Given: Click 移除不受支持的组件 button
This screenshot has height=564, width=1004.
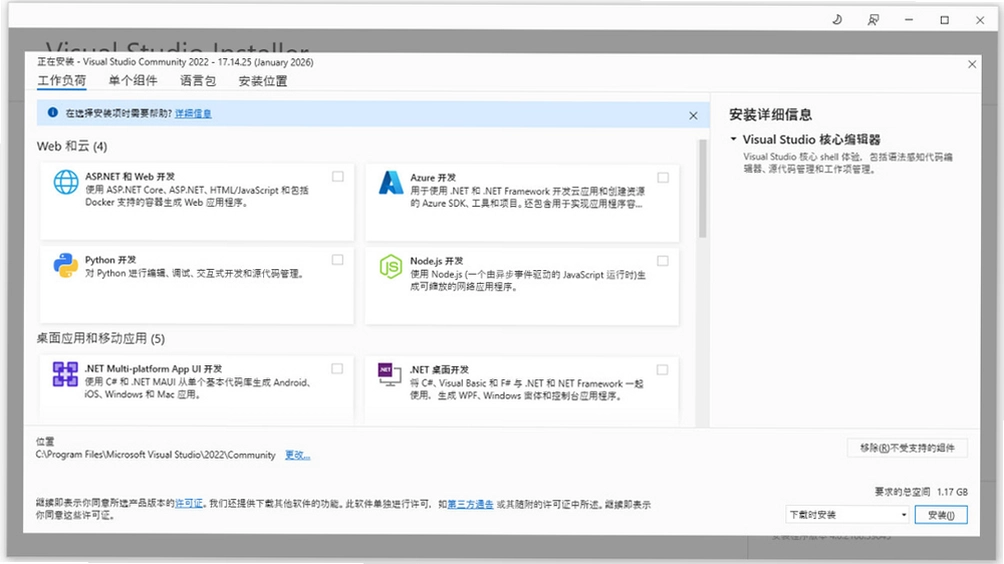Looking at the screenshot, I should (x=907, y=448).
